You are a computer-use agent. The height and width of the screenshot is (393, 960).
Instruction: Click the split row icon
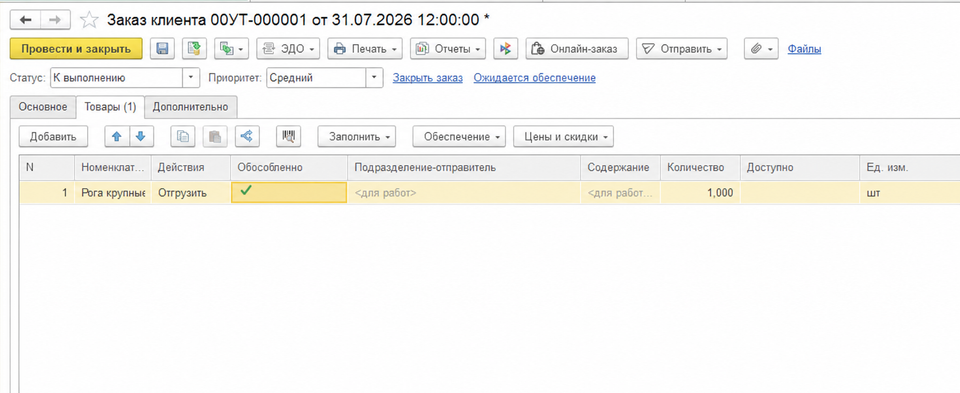(x=247, y=137)
